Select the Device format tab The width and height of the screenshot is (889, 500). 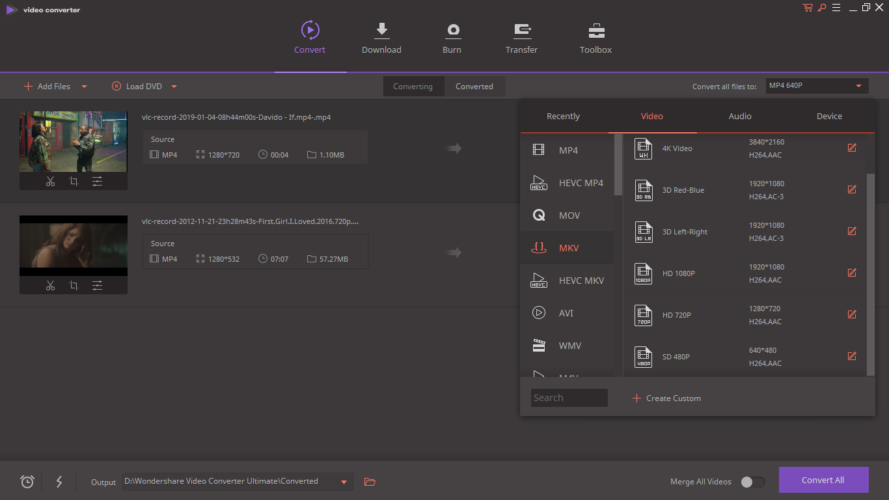[829, 116]
